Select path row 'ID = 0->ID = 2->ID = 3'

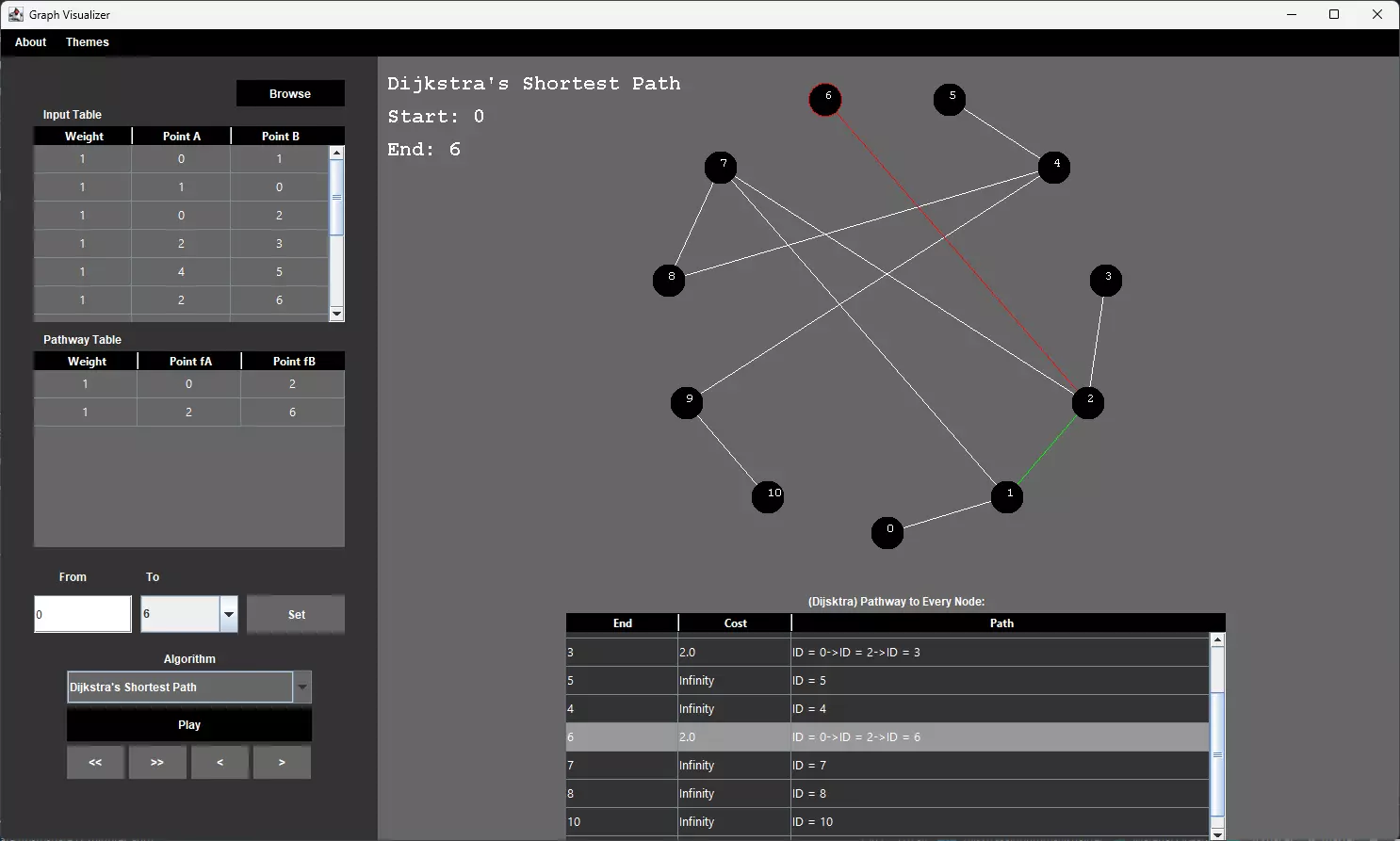tap(887, 652)
